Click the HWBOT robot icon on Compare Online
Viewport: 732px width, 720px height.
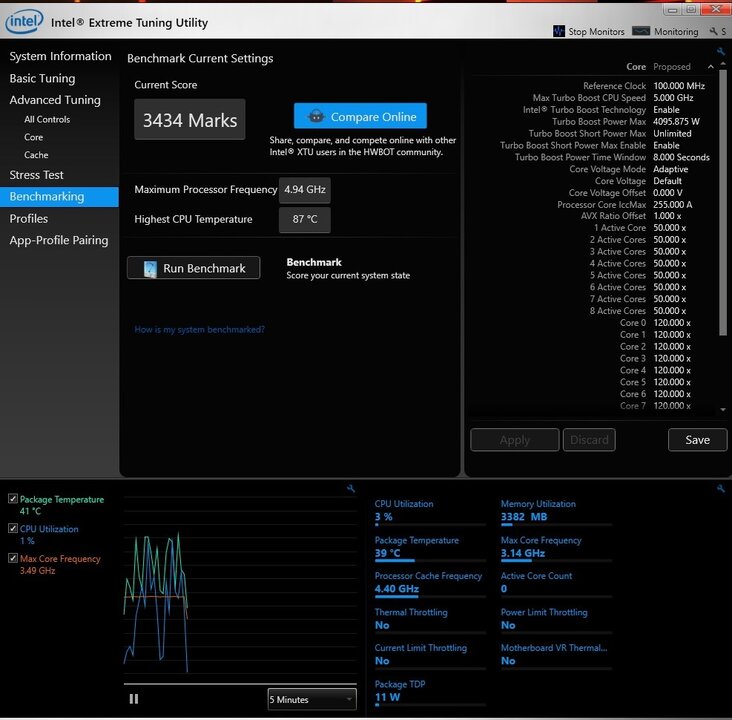(x=316, y=116)
